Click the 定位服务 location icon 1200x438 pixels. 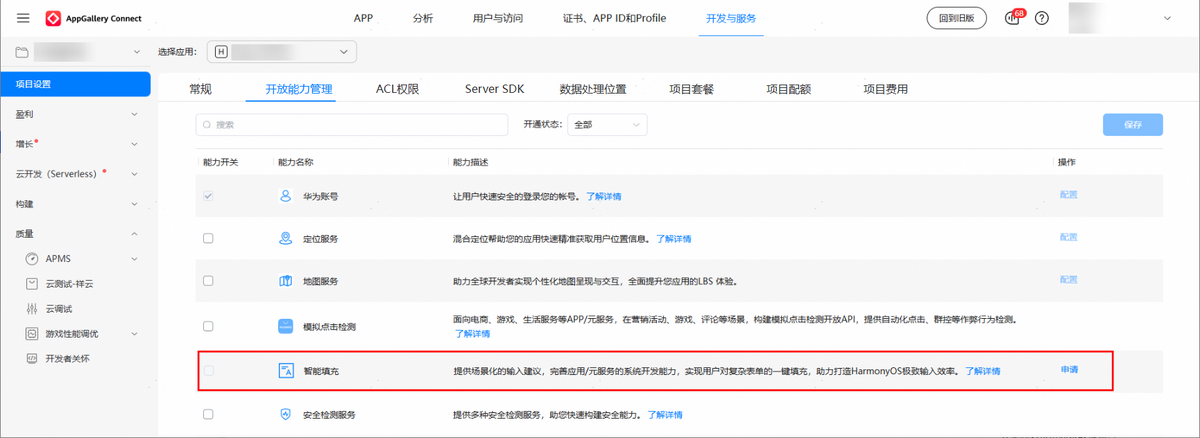284,238
